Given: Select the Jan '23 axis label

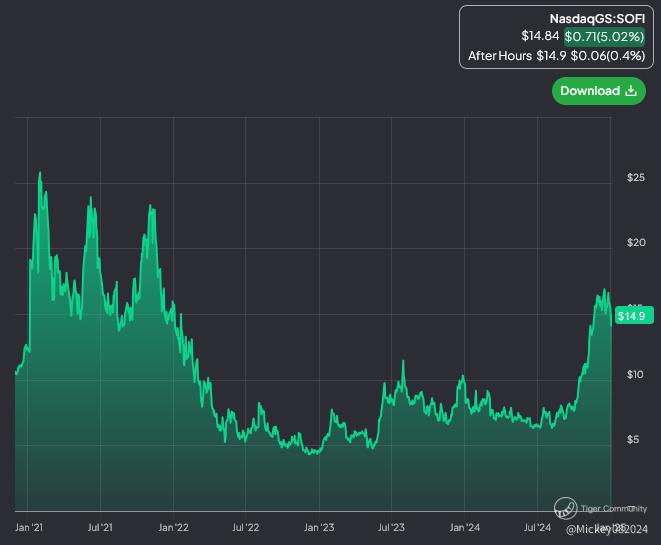Looking at the screenshot, I should pos(319,527).
